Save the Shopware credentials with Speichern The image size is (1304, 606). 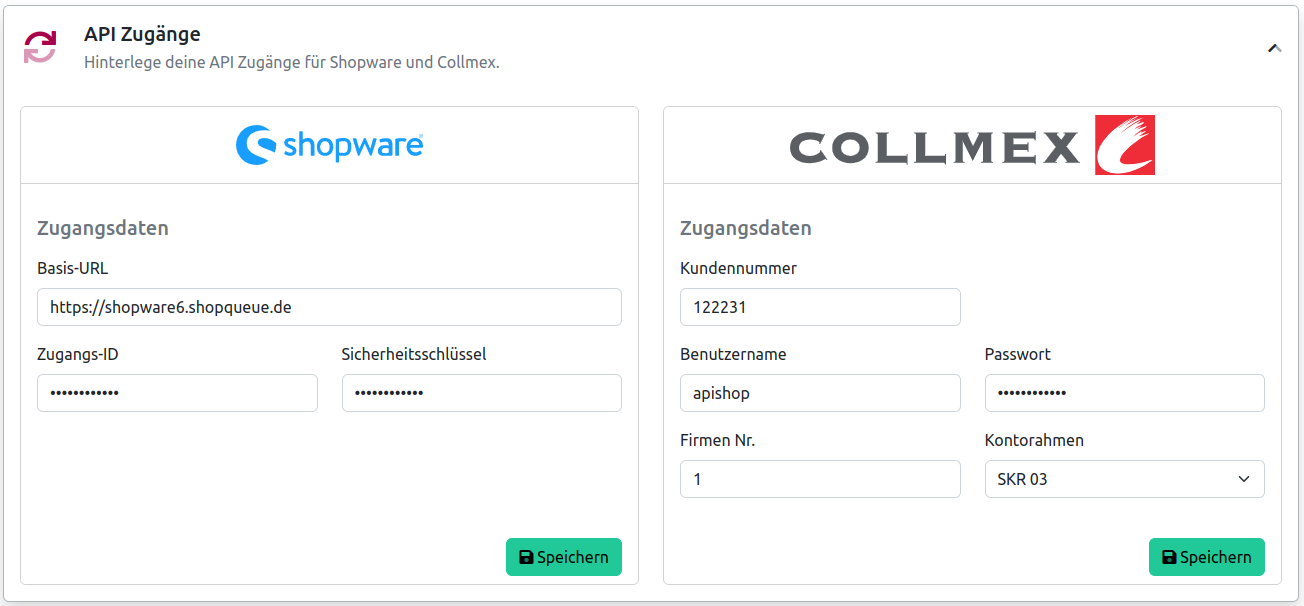tap(564, 557)
